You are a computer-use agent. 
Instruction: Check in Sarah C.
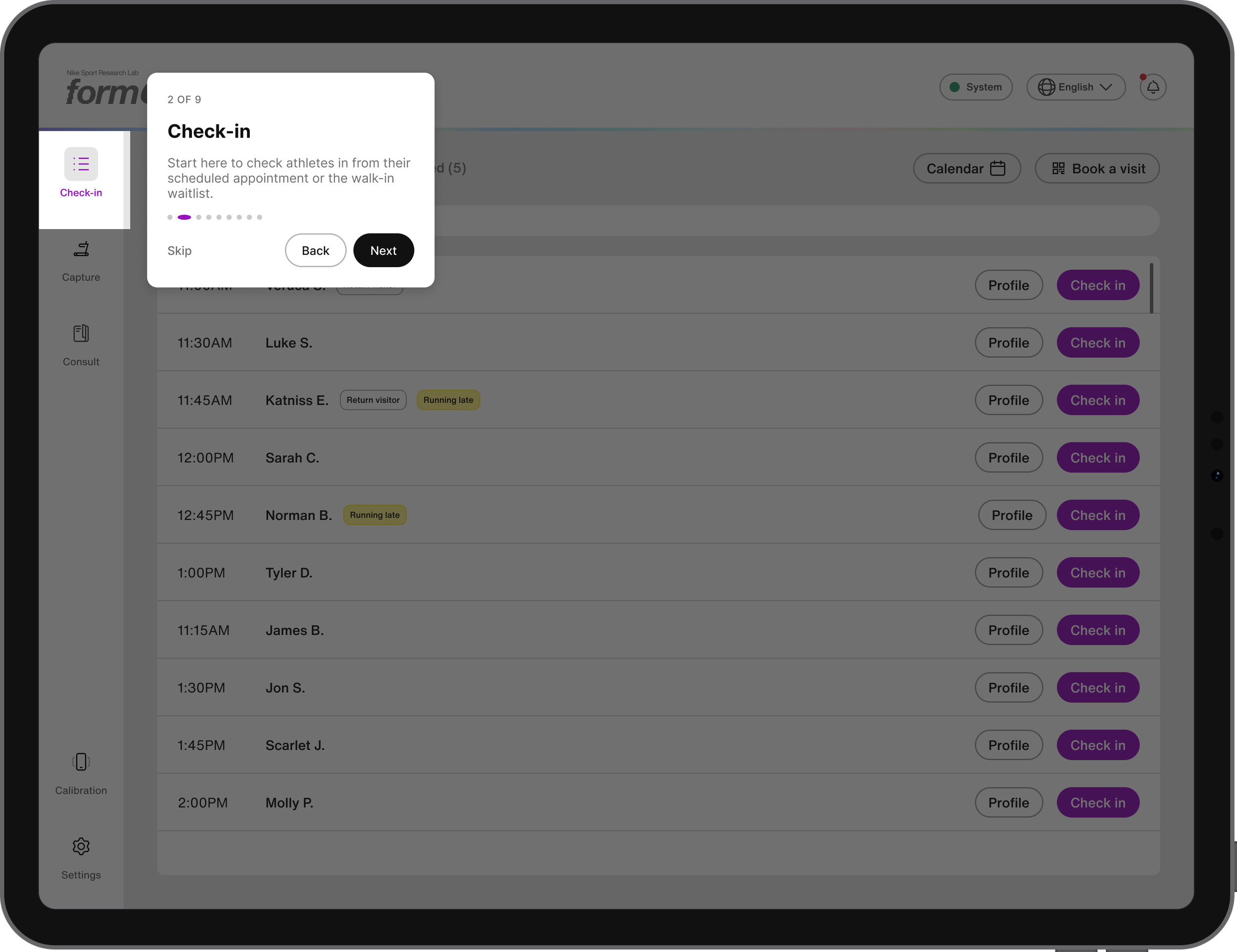1097,458
